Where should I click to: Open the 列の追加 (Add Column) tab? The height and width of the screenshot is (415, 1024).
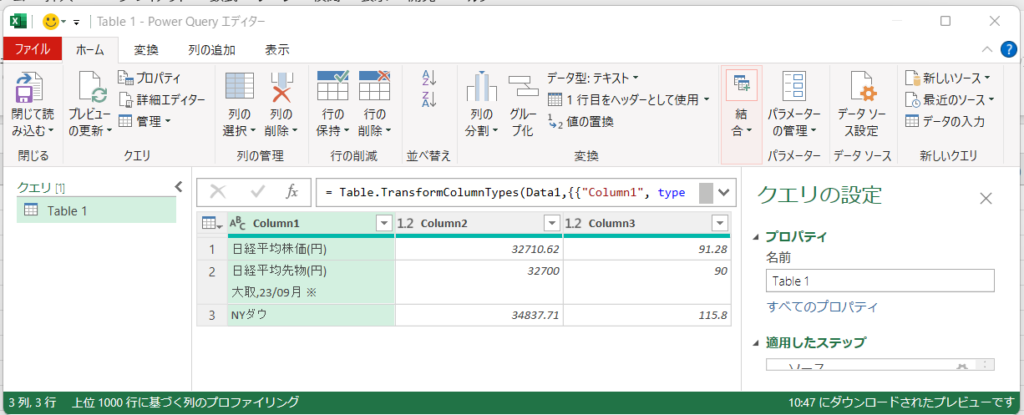tap(211, 49)
